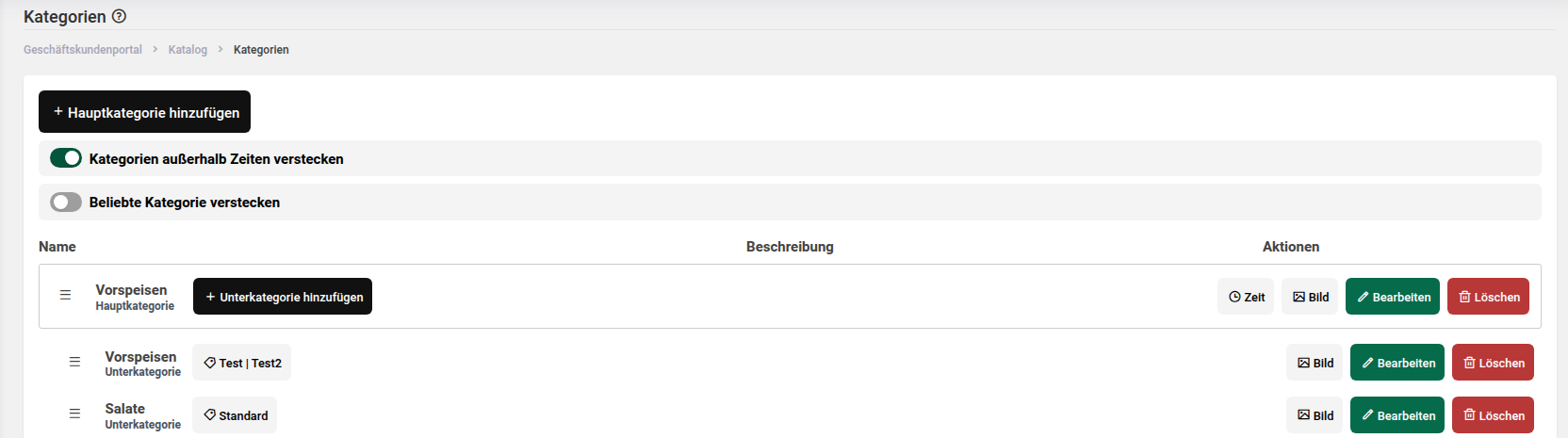Click the Test | Test2 tag
The height and width of the screenshot is (438, 1568).
[x=242, y=363]
